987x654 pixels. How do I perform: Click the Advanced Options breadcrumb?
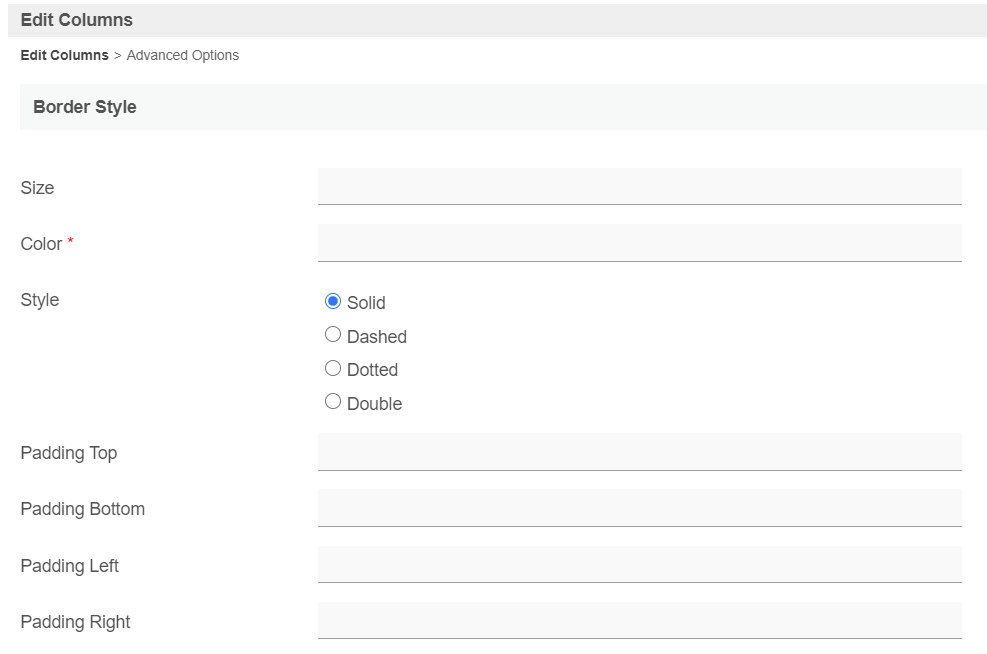[x=183, y=56]
